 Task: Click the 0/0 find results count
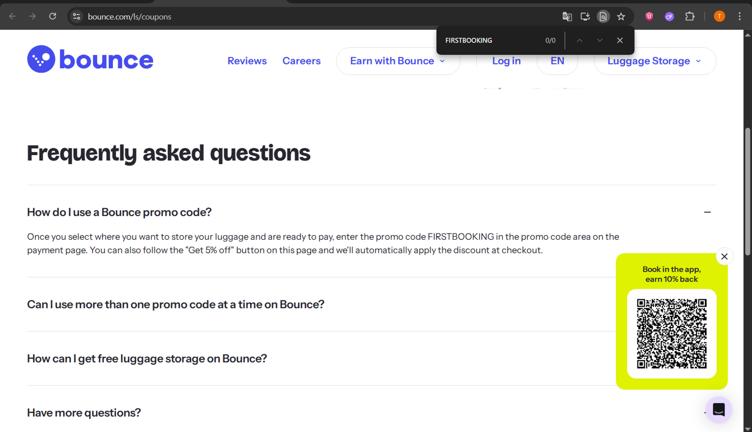pos(550,41)
